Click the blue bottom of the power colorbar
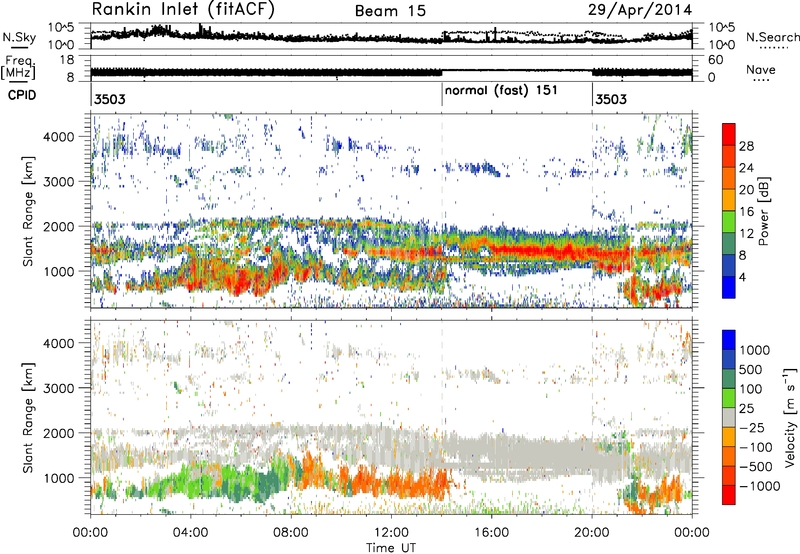 (729, 287)
